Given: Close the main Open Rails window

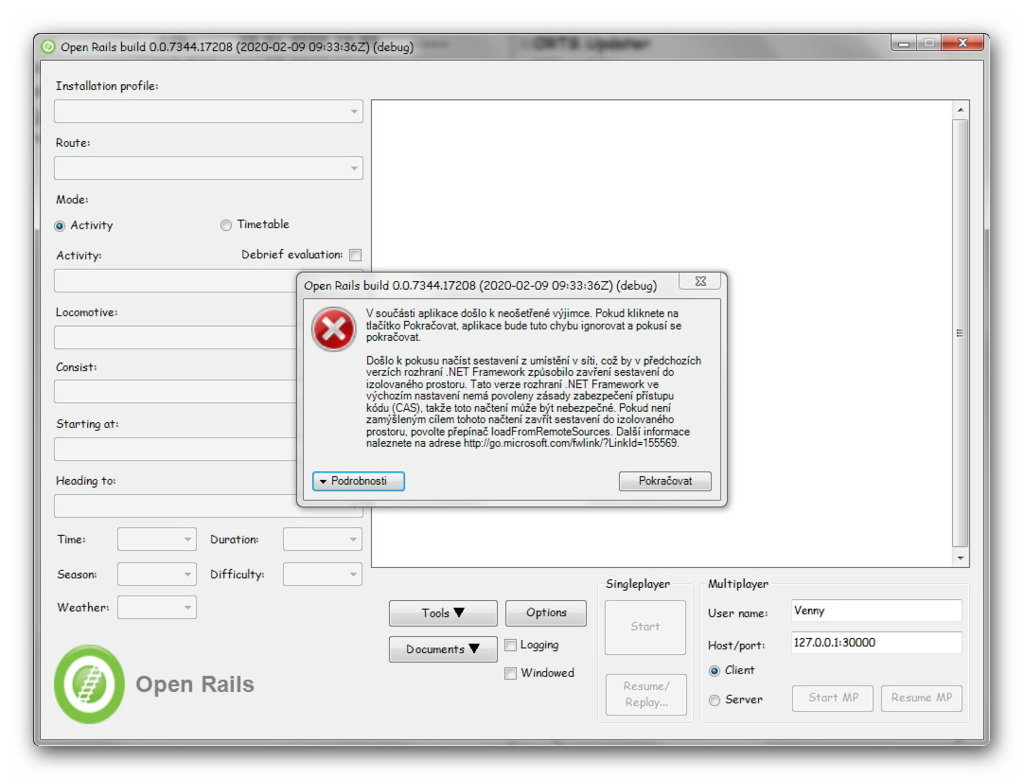Looking at the screenshot, I should click(963, 43).
